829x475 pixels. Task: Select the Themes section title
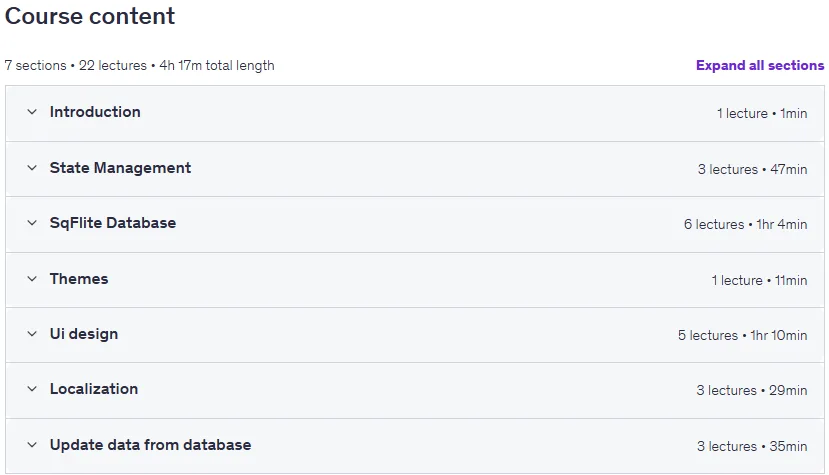79,279
